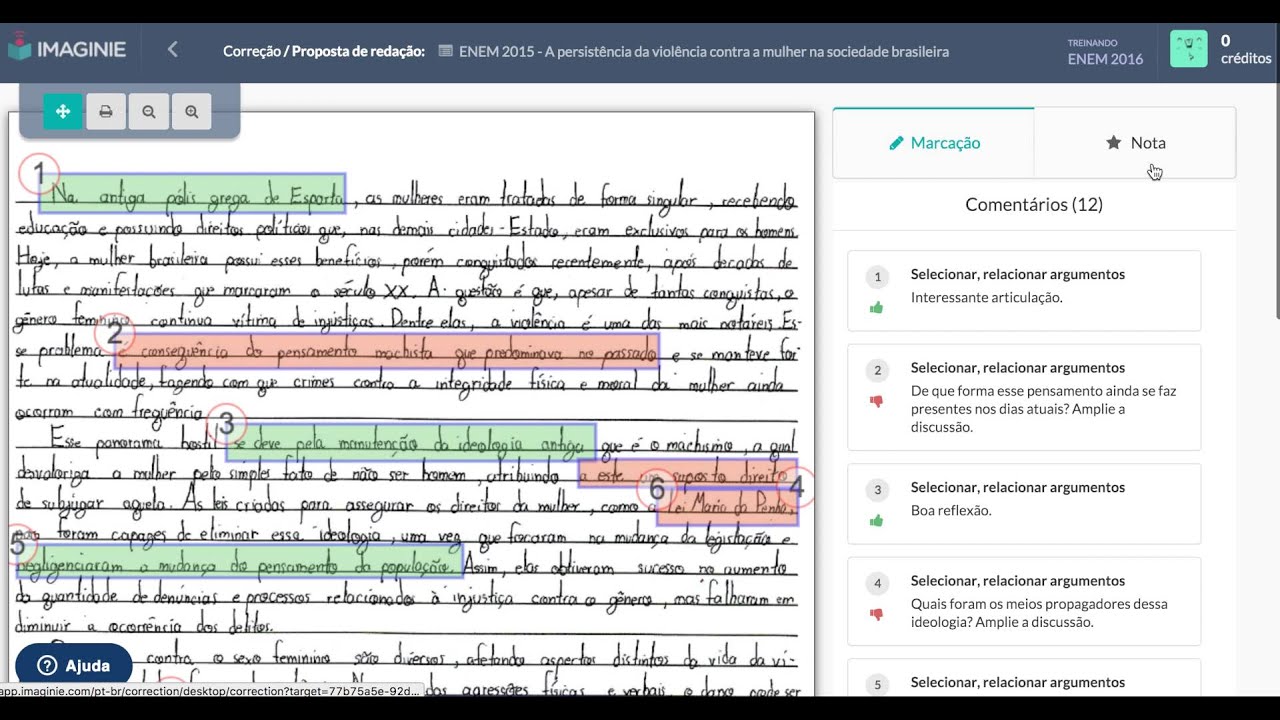Switch to the Nota tab
The image size is (1280, 720).
pyautogui.click(x=1135, y=143)
